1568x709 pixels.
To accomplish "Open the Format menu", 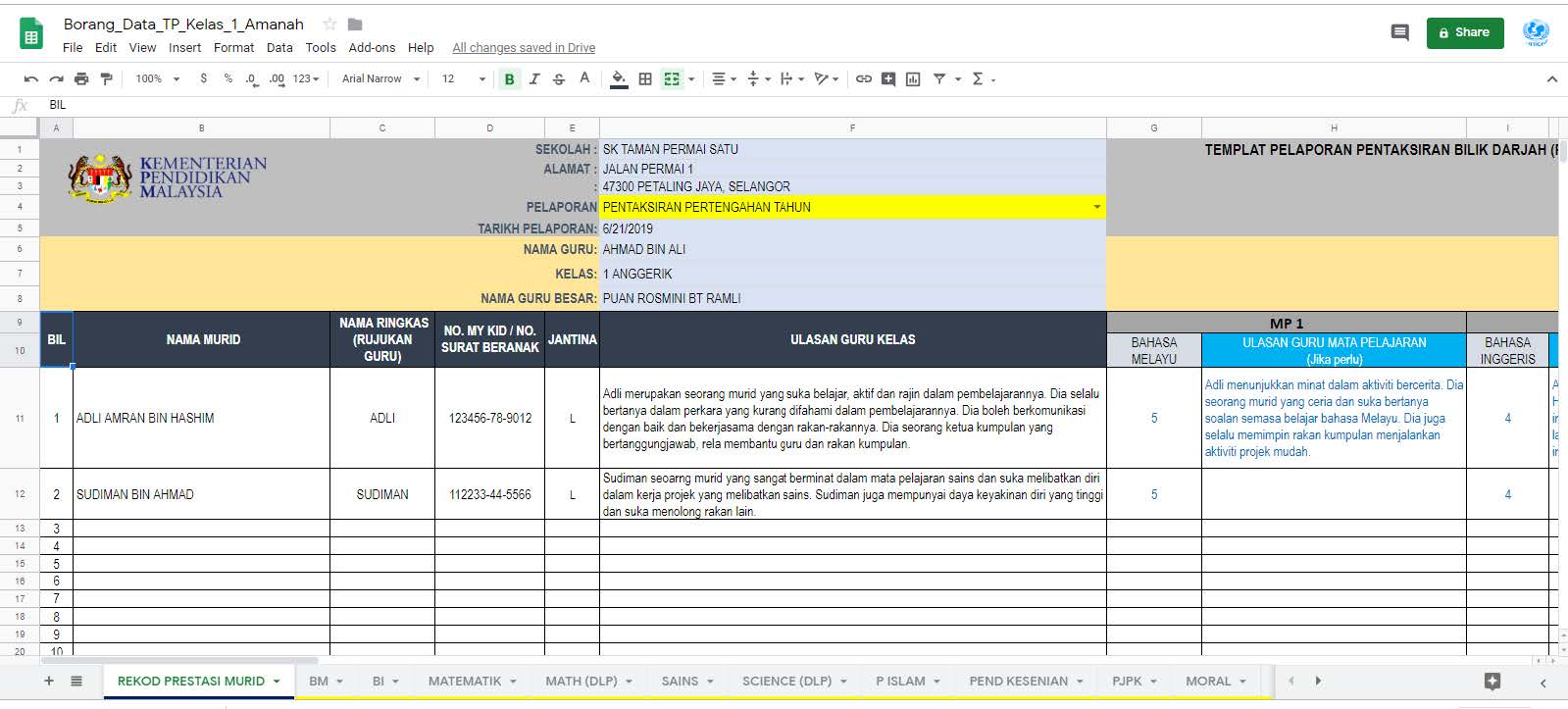I will pyautogui.click(x=233, y=47).
